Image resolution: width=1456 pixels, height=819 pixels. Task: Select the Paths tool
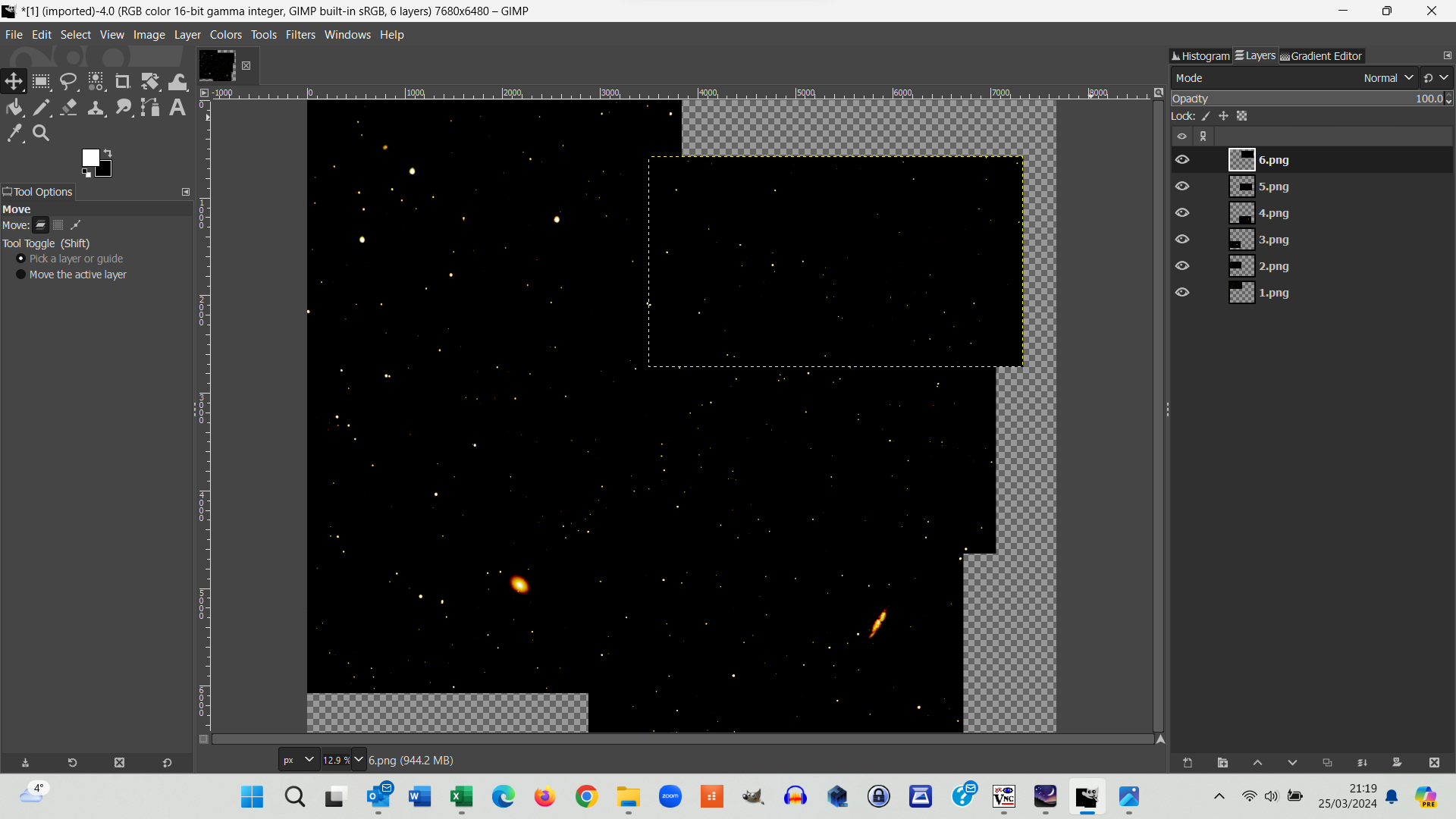click(x=150, y=108)
